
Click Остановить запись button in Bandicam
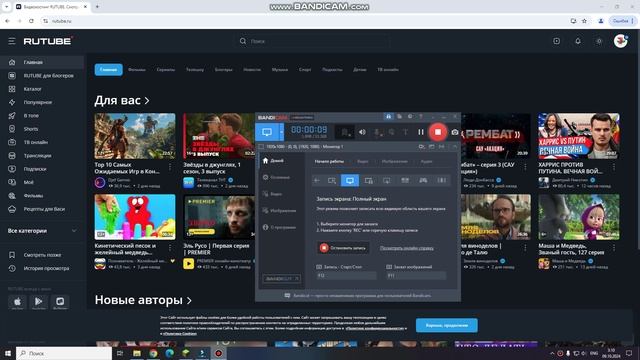(x=343, y=248)
